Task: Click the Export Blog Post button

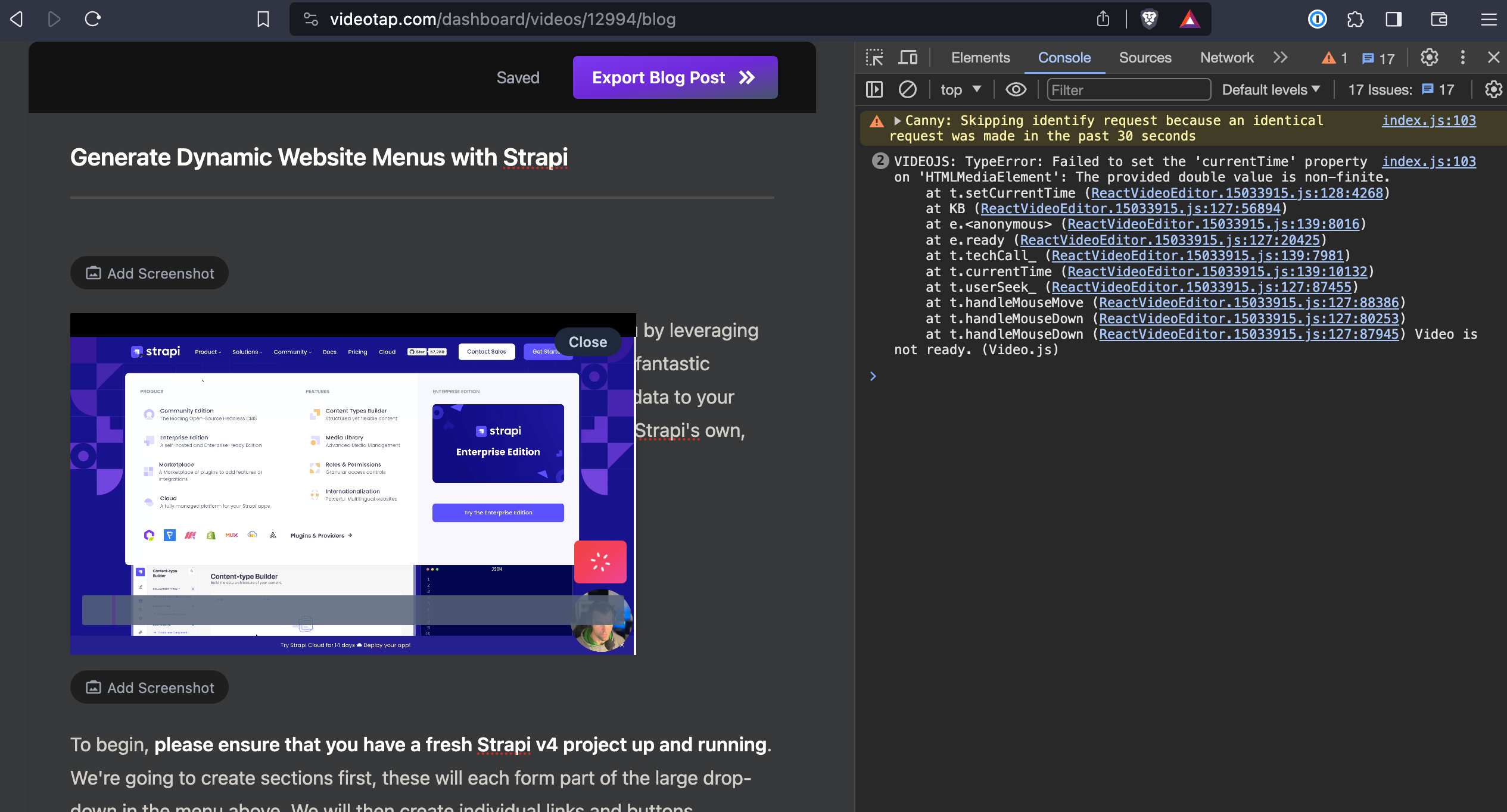Action: point(675,77)
